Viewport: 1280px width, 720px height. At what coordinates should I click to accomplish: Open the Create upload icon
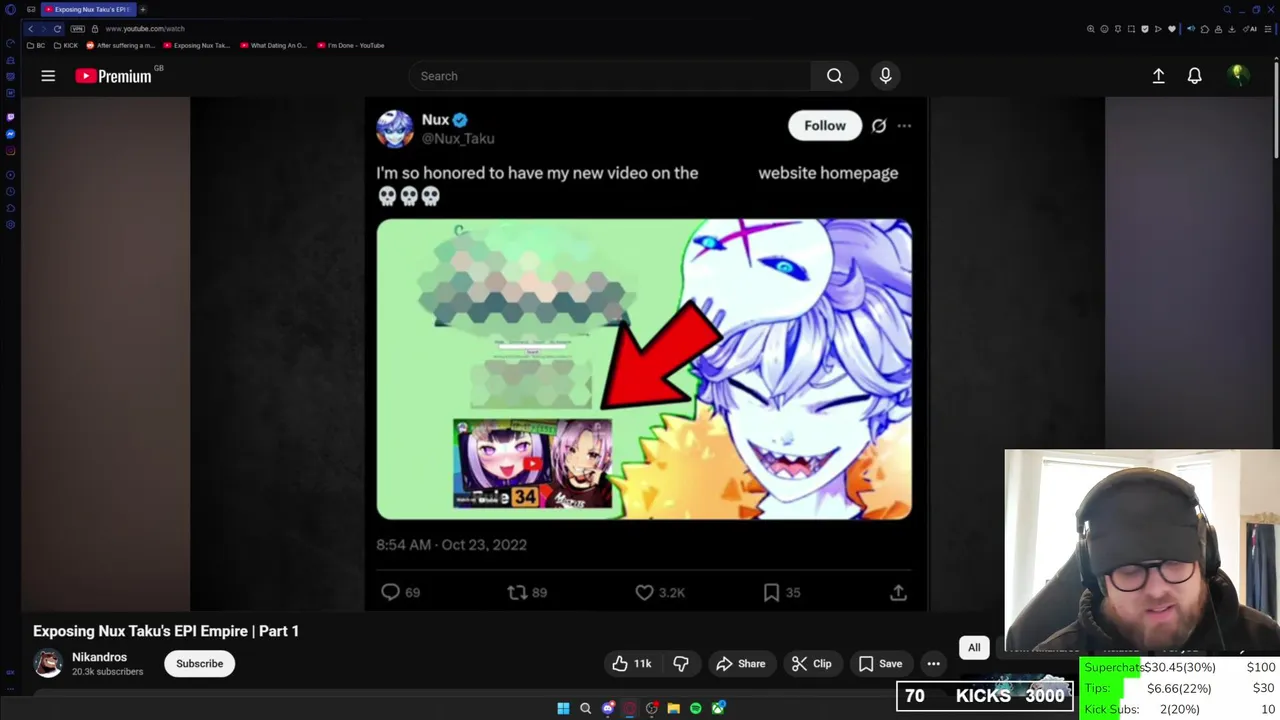pos(1158,76)
